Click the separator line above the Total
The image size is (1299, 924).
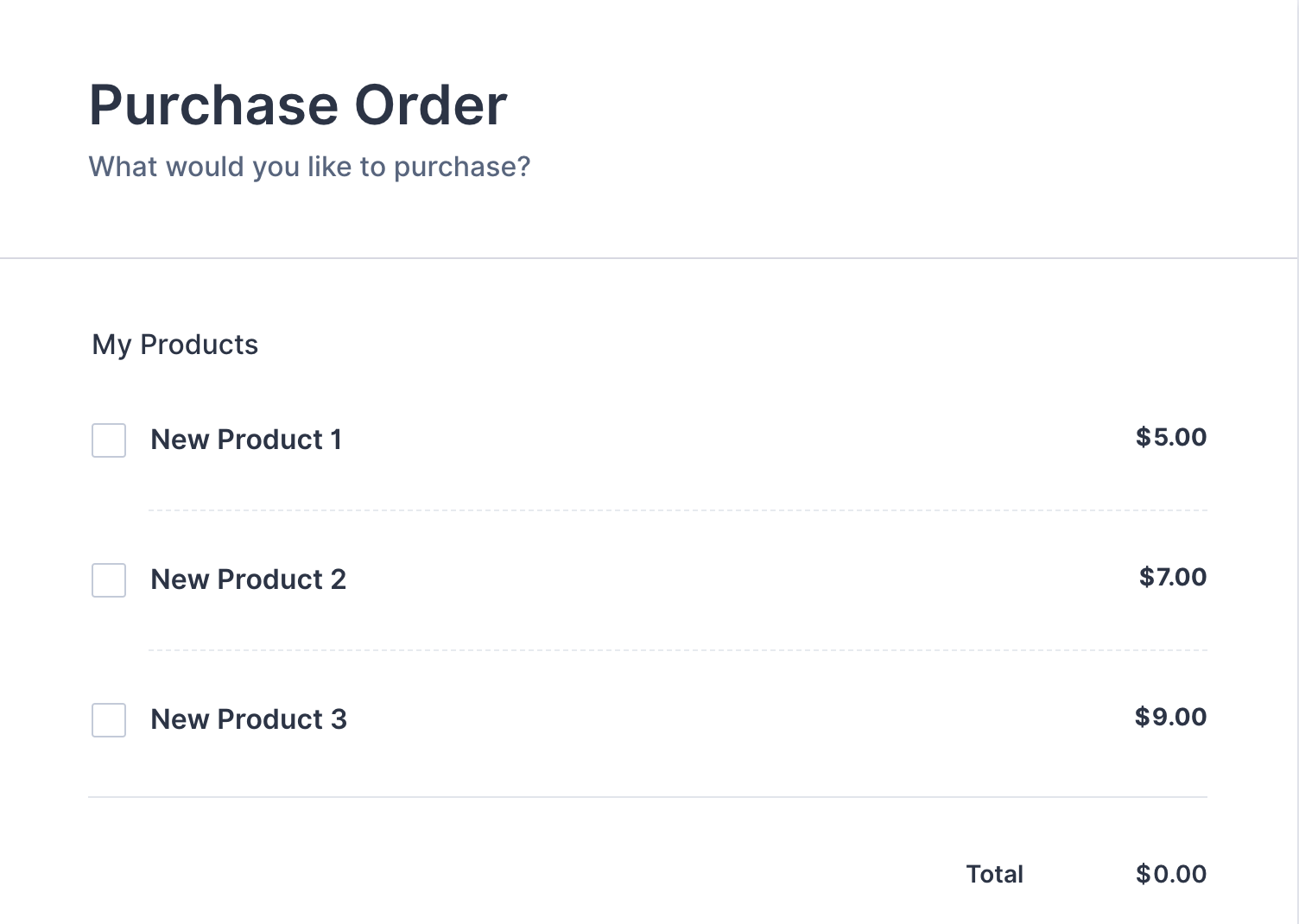pyautogui.click(x=648, y=797)
